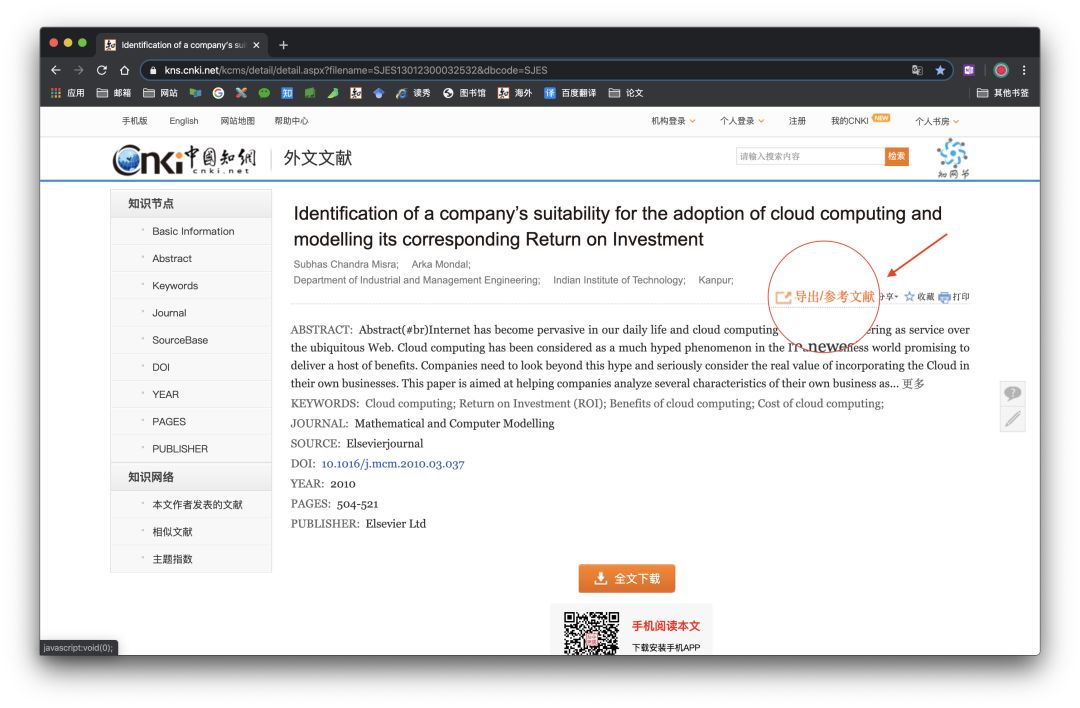Open author Subhas Chandra Misra link
The height and width of the screenshot is (708, 1080).
[x=346, y=264]
